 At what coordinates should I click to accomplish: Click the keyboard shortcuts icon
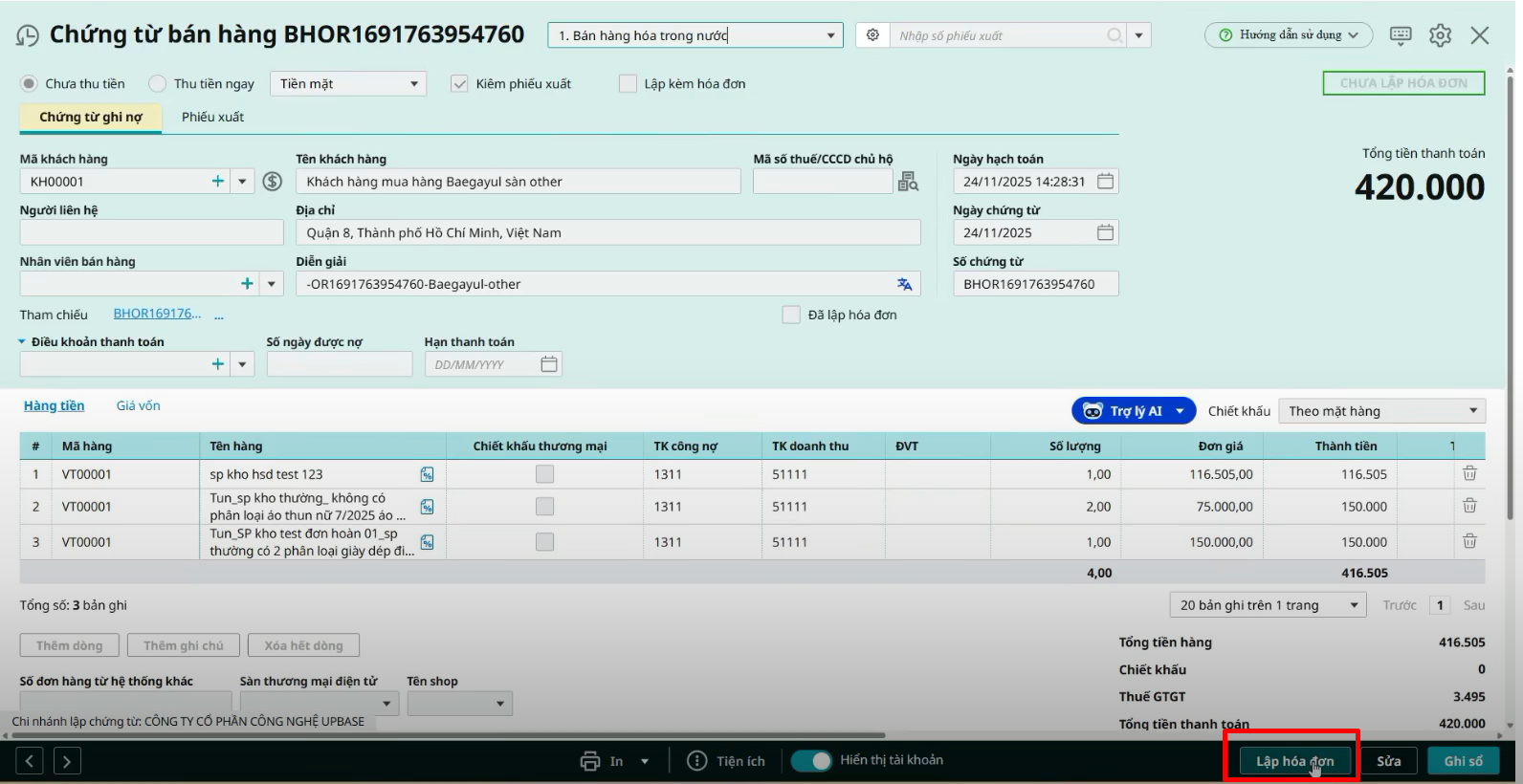1400,35
